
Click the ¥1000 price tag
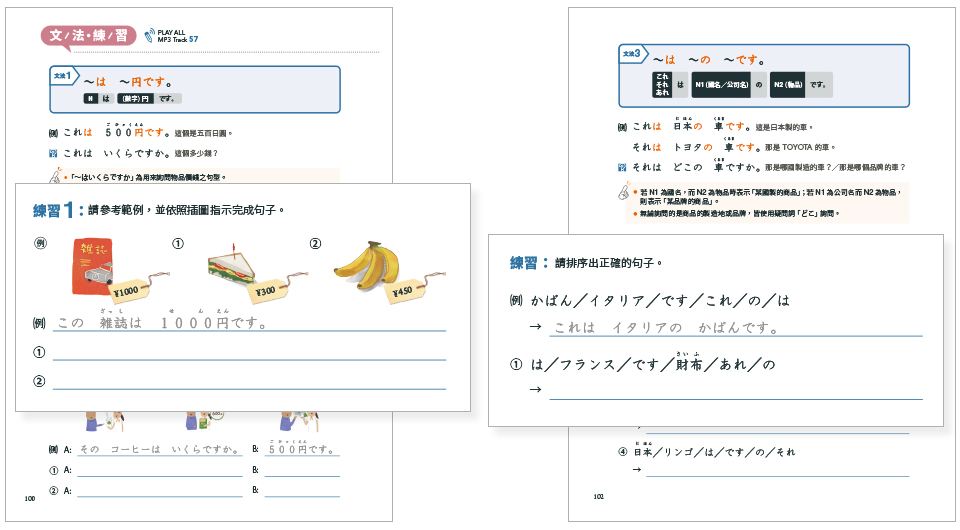(131, 290)
